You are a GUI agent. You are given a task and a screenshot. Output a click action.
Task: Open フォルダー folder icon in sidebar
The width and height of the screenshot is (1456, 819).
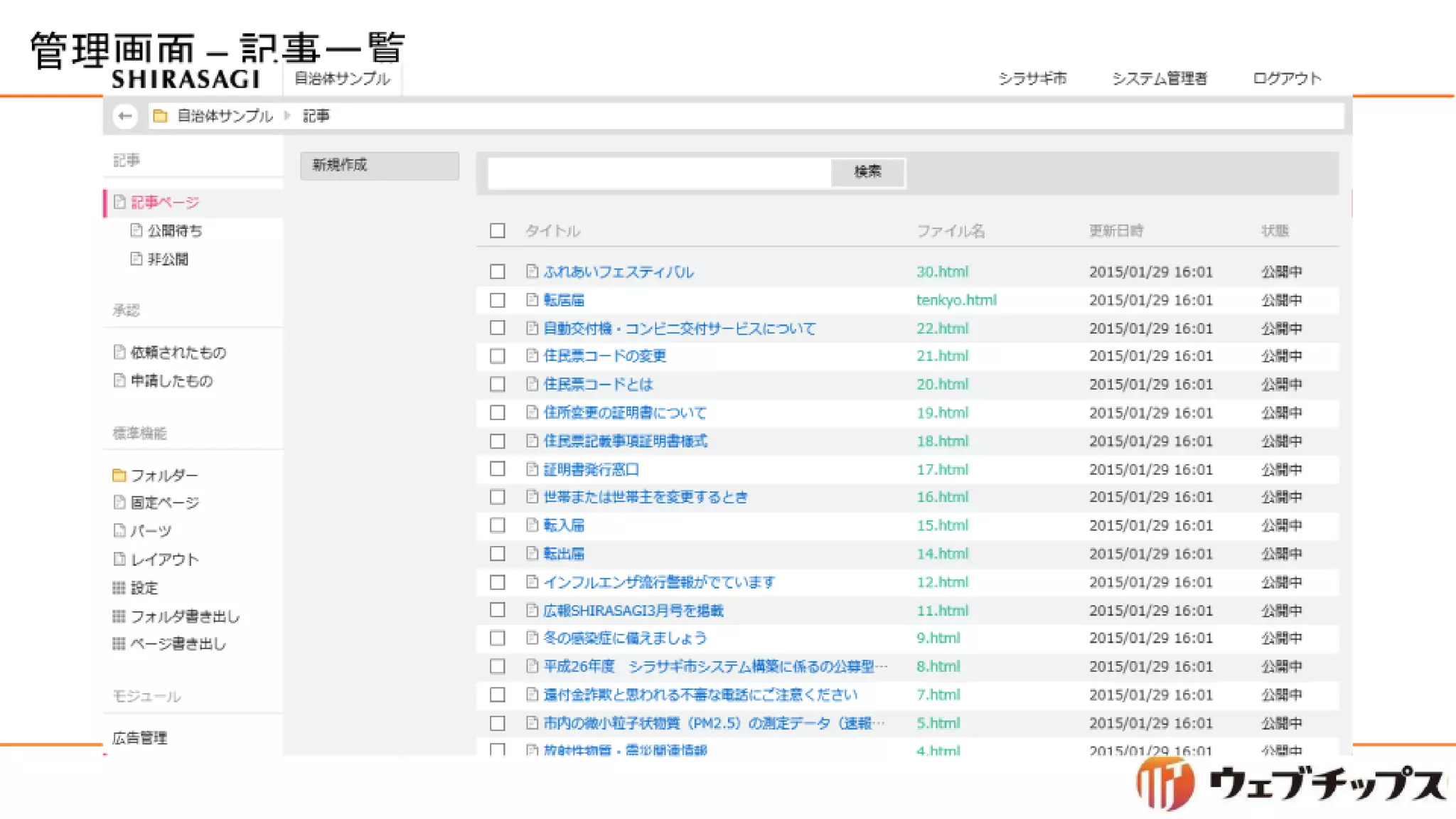point(119,475)
